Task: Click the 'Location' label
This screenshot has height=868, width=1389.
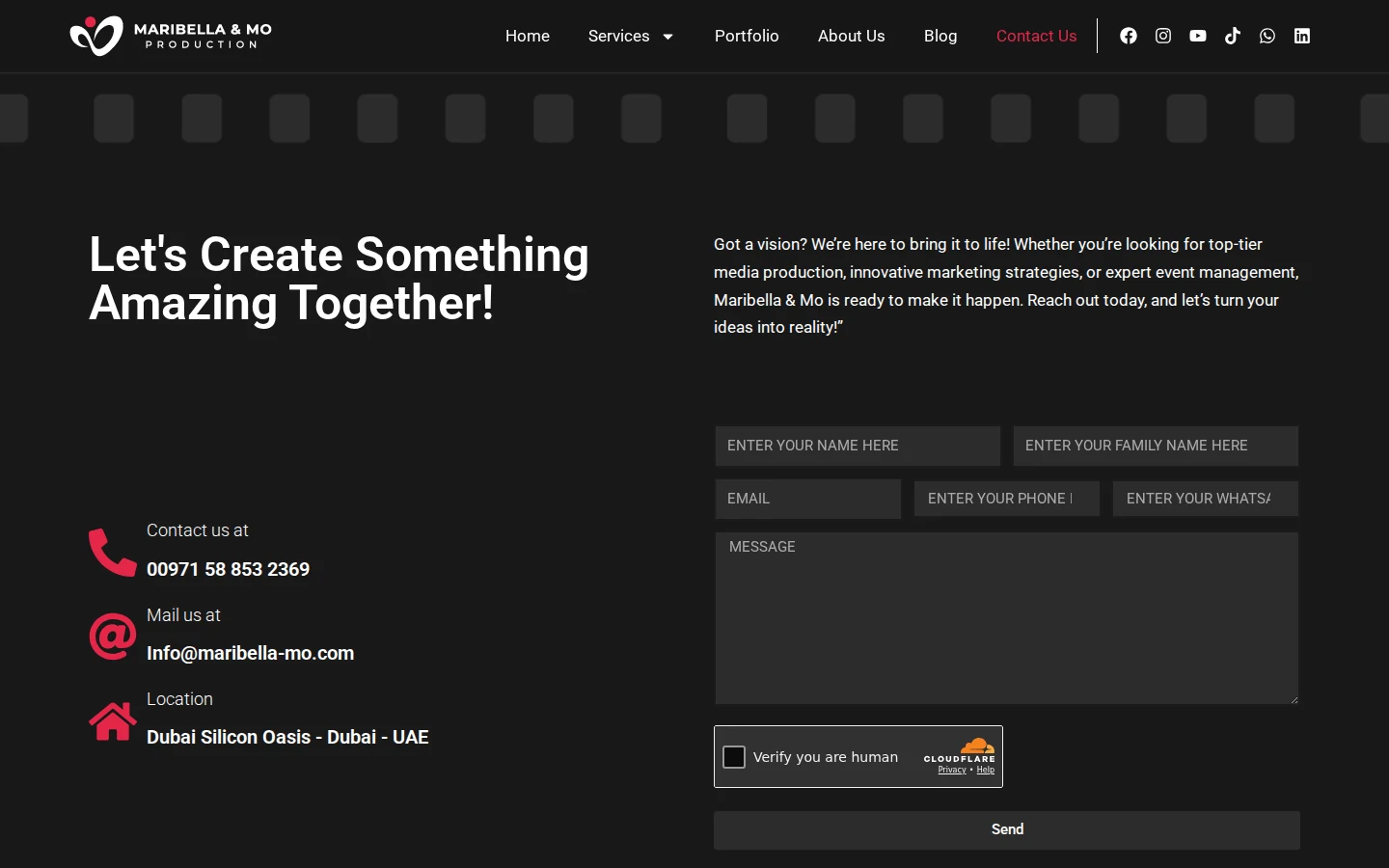Action: pos(179,699)
